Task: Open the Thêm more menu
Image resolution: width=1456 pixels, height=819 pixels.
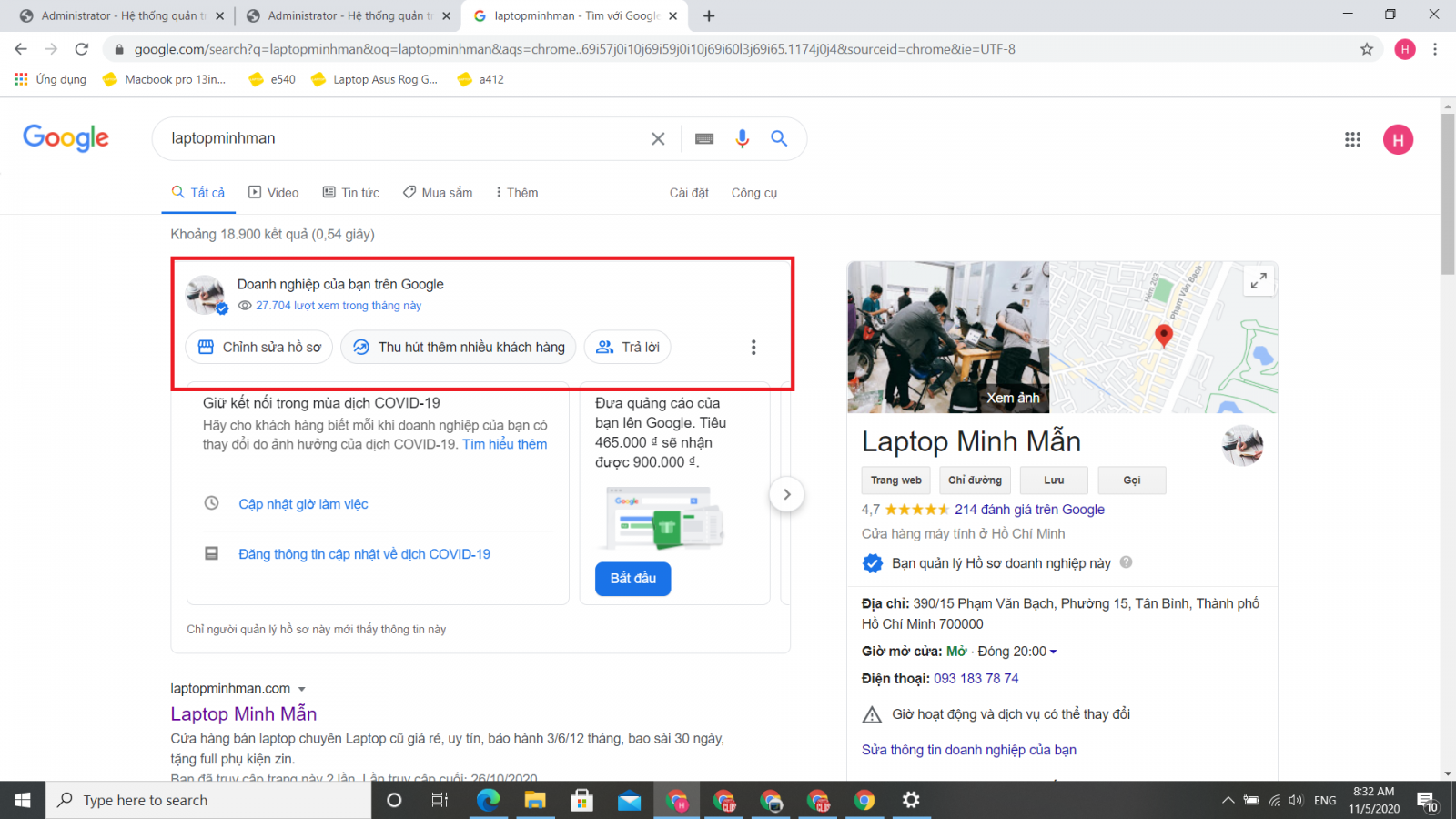Action: click(517, 193)
